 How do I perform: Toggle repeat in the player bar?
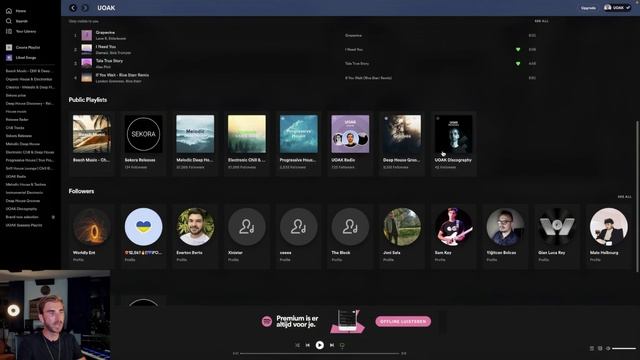click(342, 345)
